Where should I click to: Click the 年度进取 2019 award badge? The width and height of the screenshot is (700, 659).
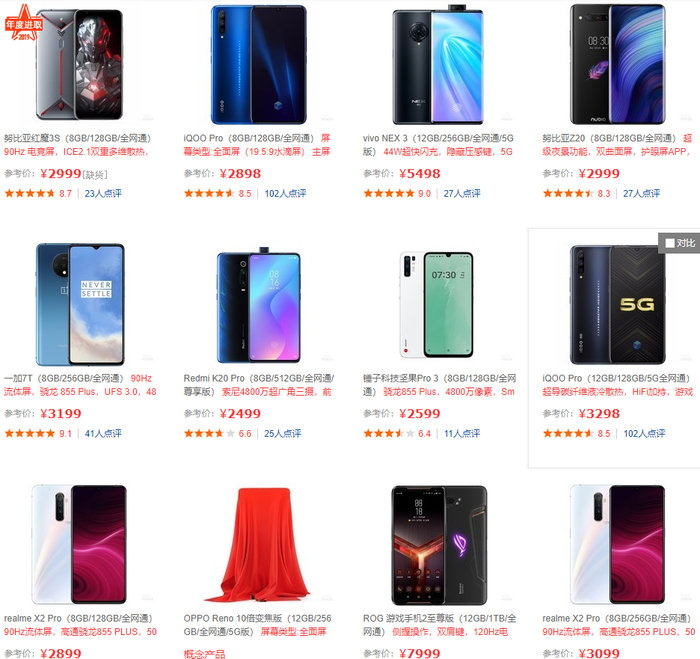23,22
